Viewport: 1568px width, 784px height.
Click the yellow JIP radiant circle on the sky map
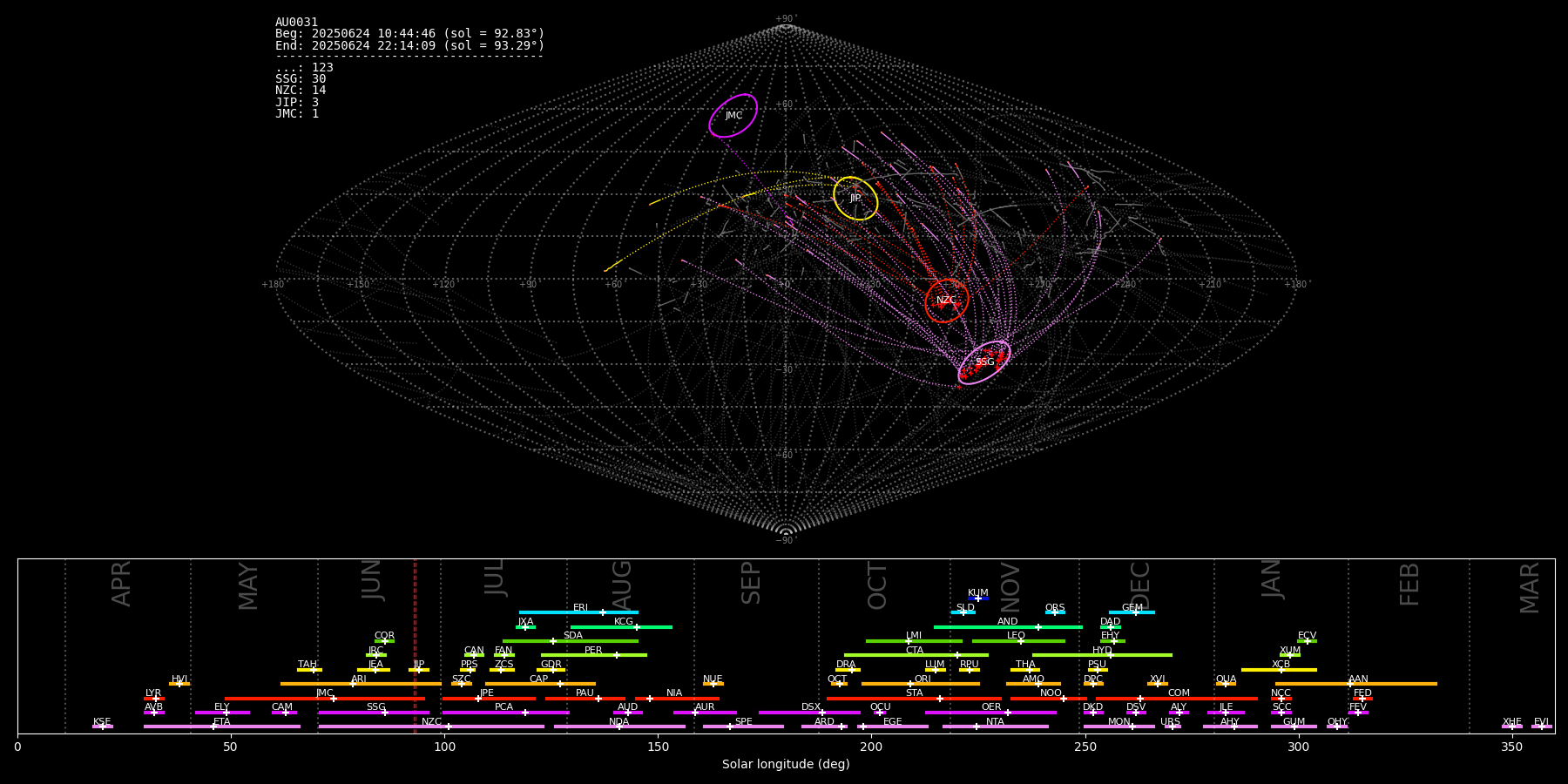(855, 199)
